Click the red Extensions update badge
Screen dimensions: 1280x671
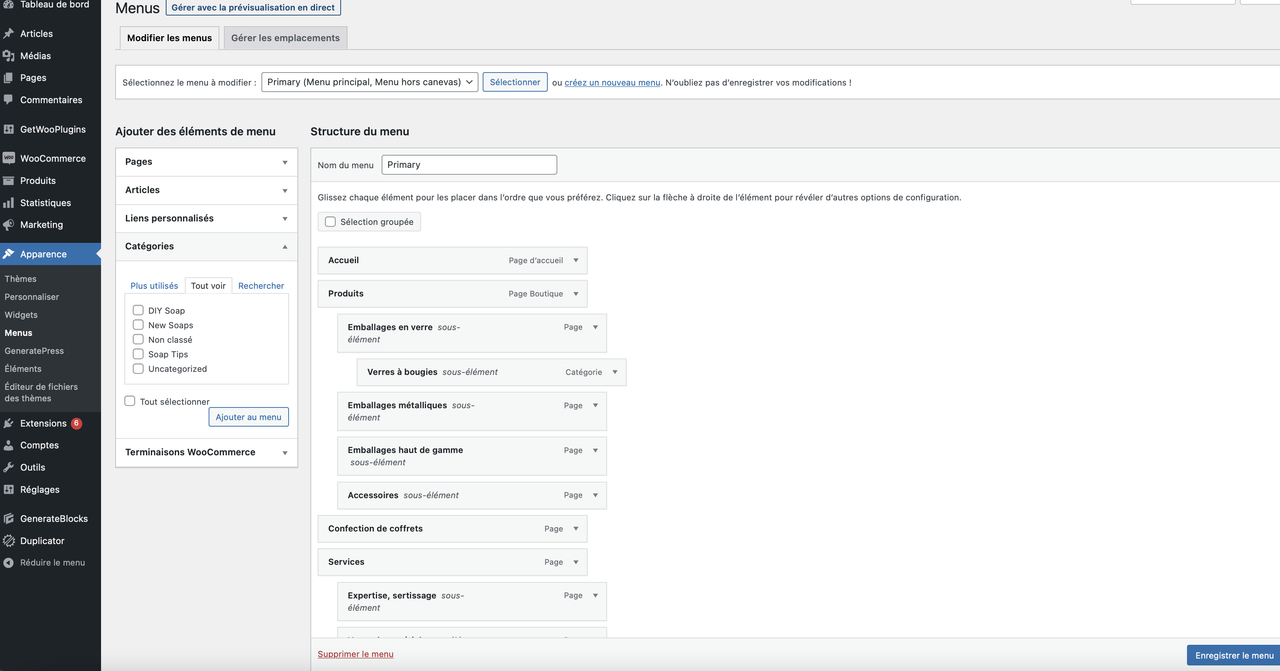(x=76, y=423)
